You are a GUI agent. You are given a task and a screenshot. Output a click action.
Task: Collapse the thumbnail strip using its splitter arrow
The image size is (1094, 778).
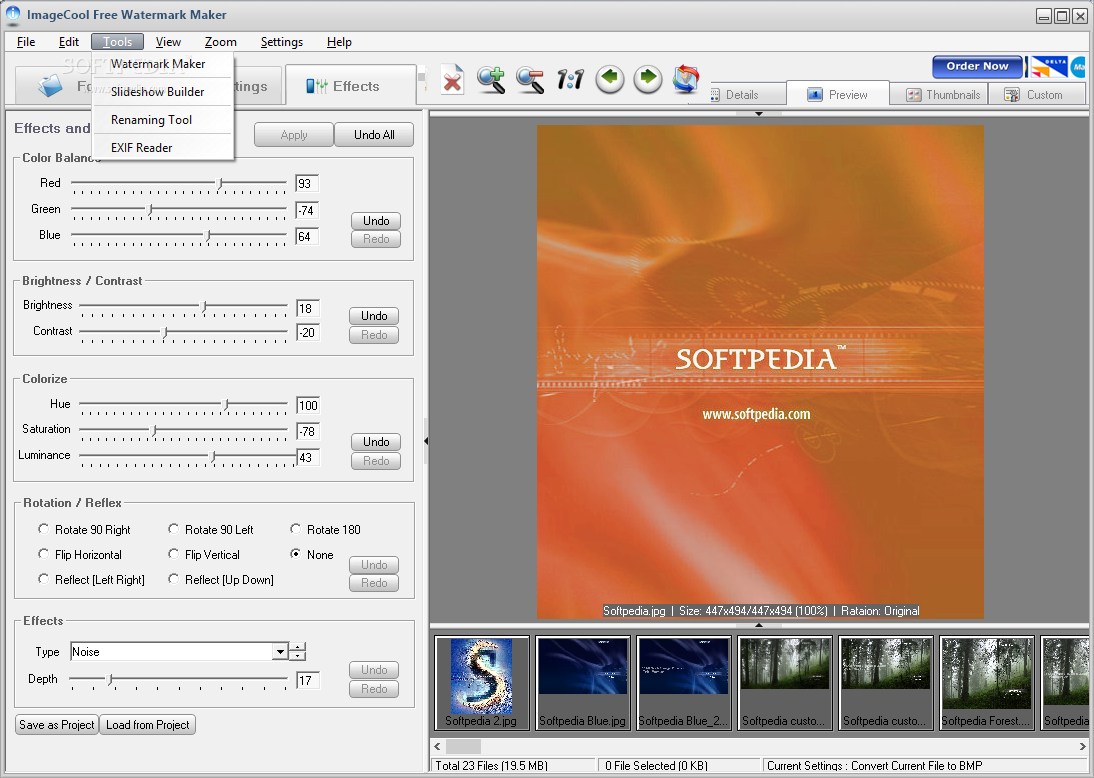[758, 625]
